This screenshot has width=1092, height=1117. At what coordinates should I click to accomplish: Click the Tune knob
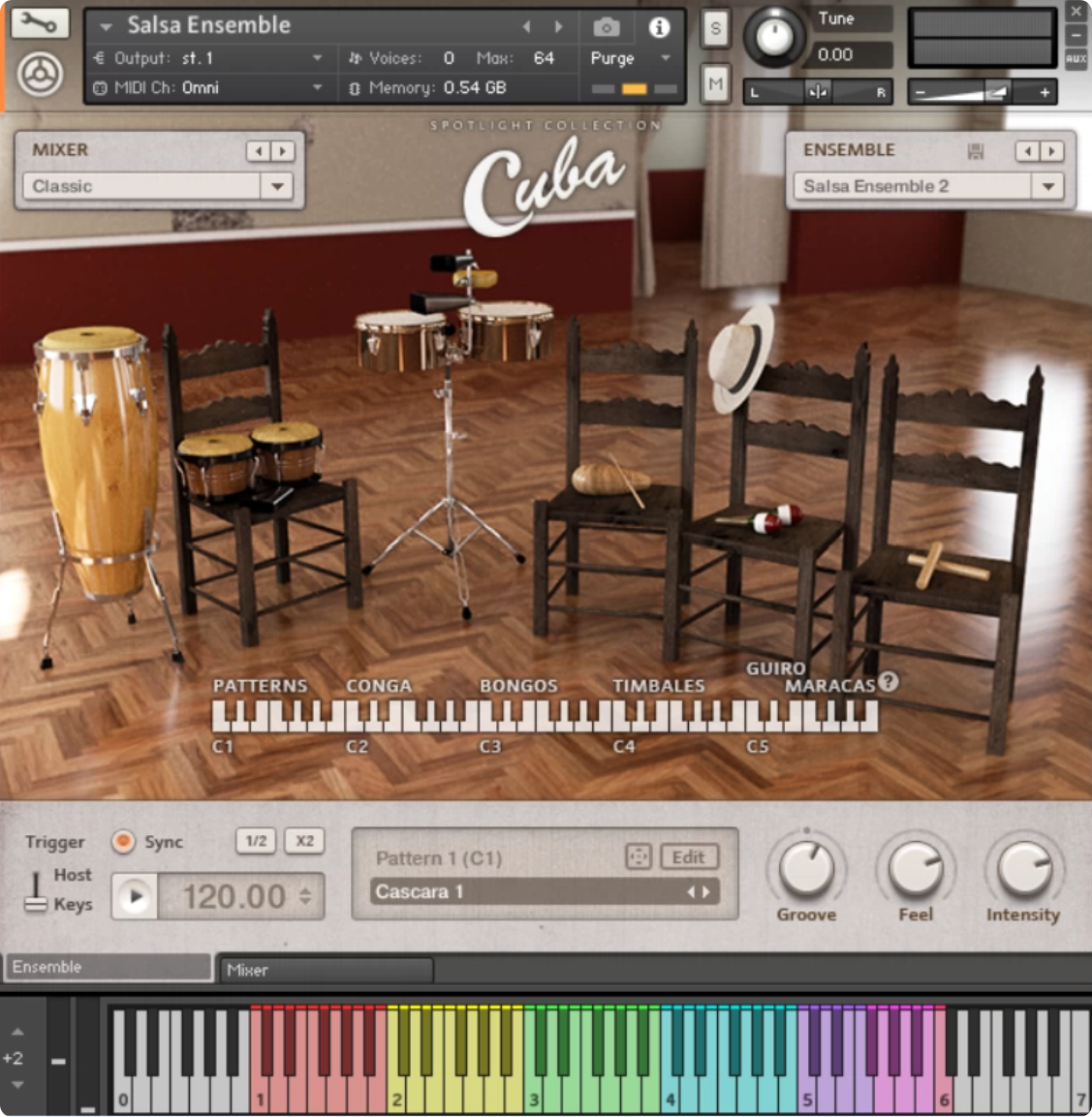775,37
